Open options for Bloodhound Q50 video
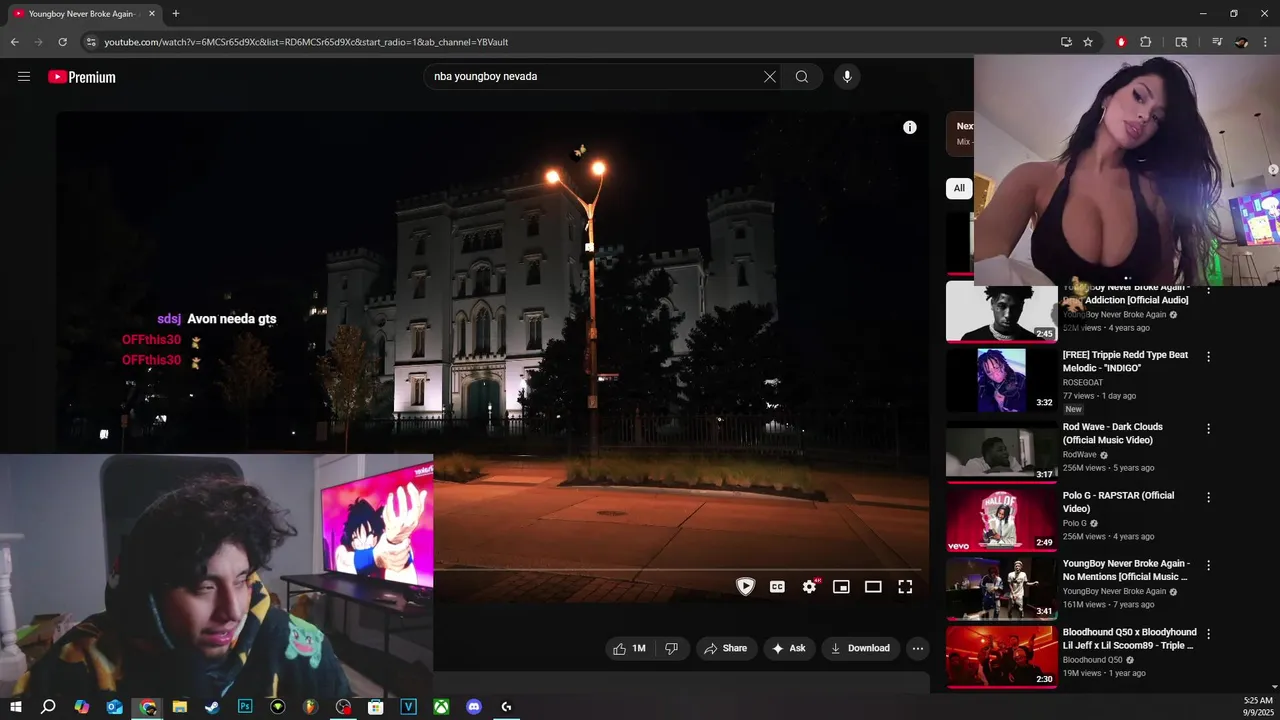 [1208, 634]
